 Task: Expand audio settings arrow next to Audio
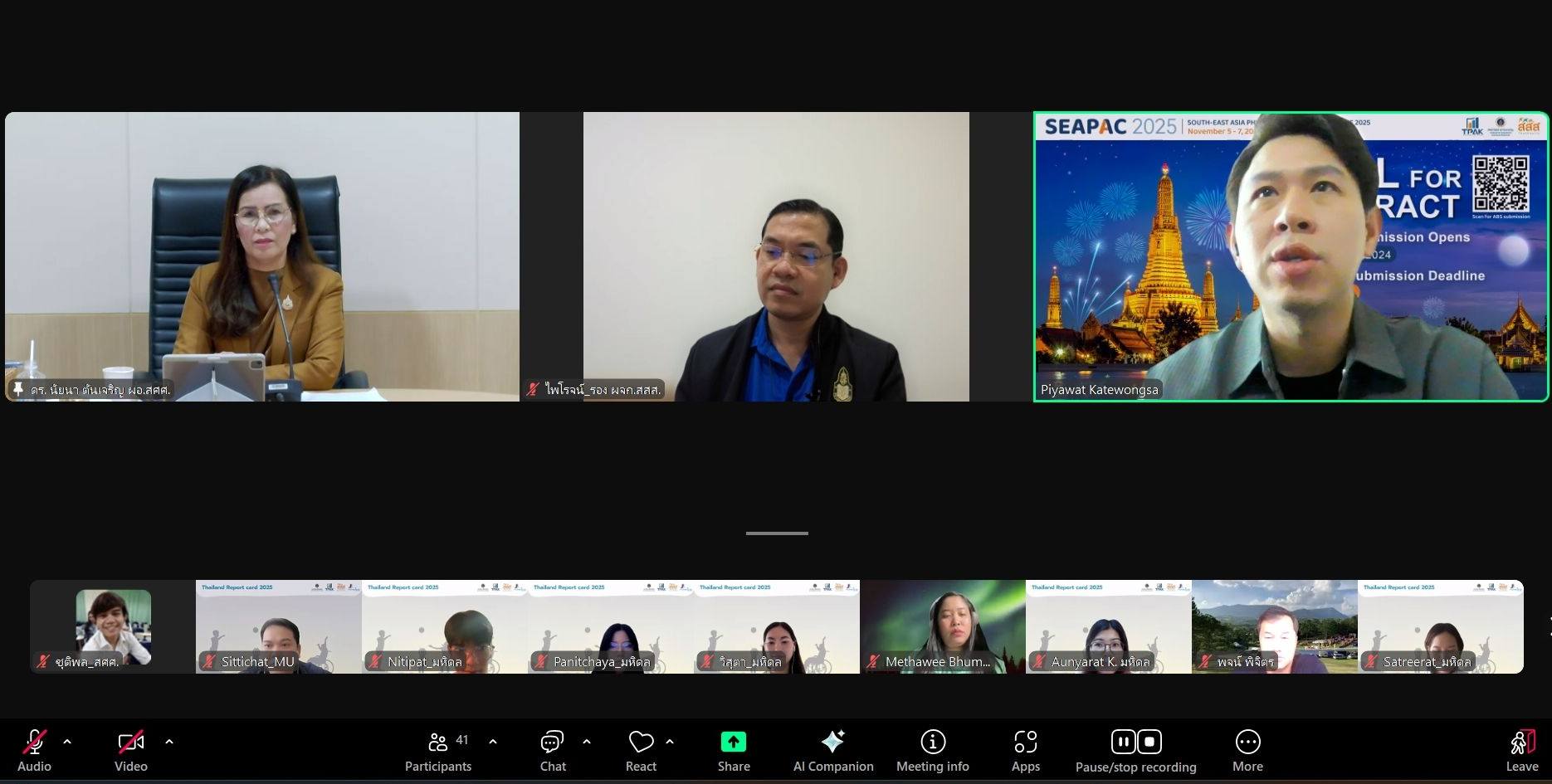click(x=67, y=742)
